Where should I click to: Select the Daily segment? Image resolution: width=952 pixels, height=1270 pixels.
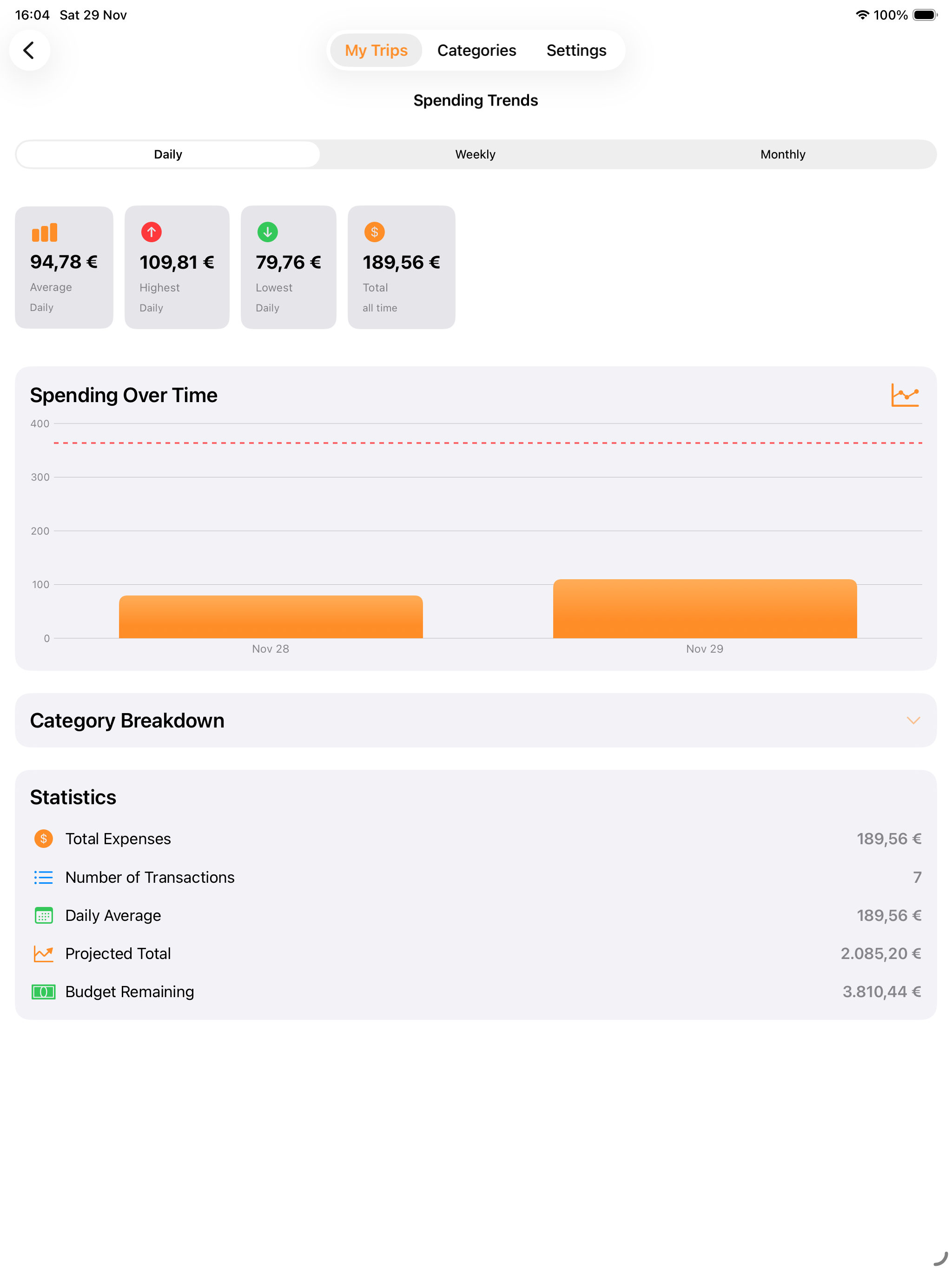(x=168, y=154)
